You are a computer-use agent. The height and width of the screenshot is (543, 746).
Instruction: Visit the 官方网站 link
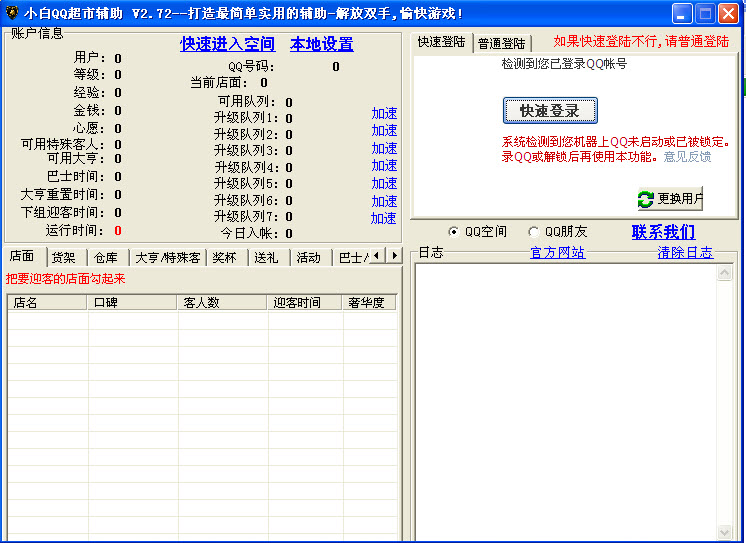tap(557, 253)
